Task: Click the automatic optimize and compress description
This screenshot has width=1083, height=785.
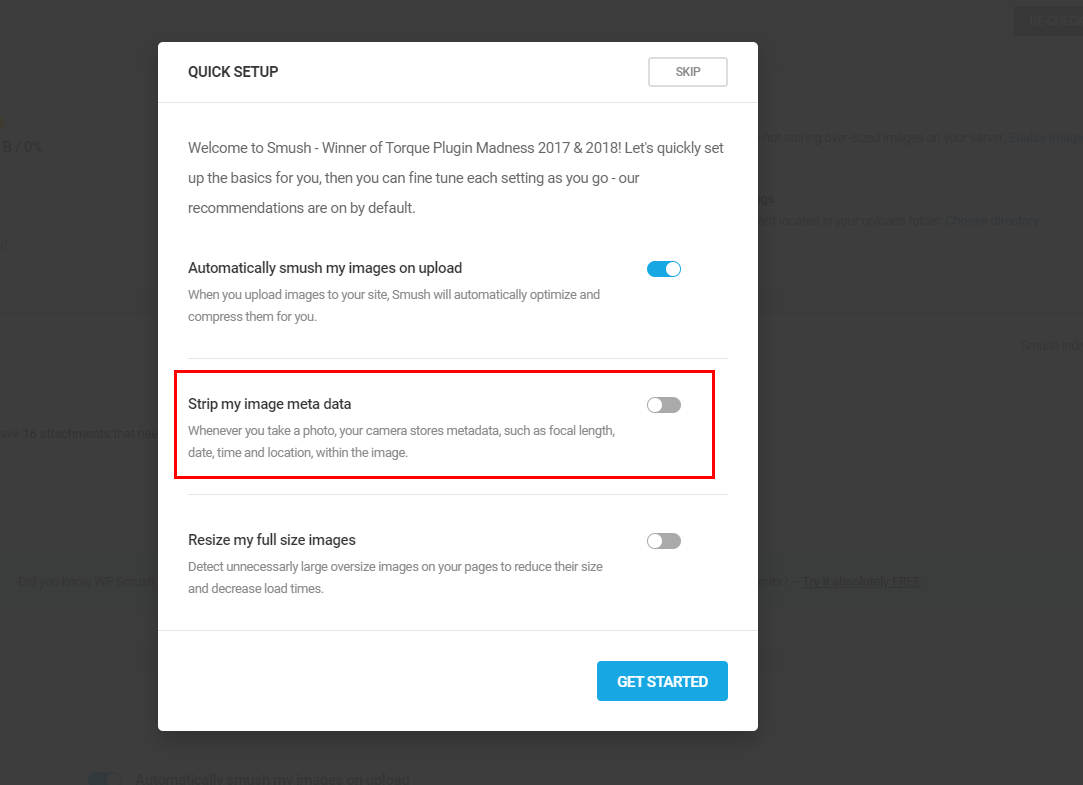Action: 393,305
